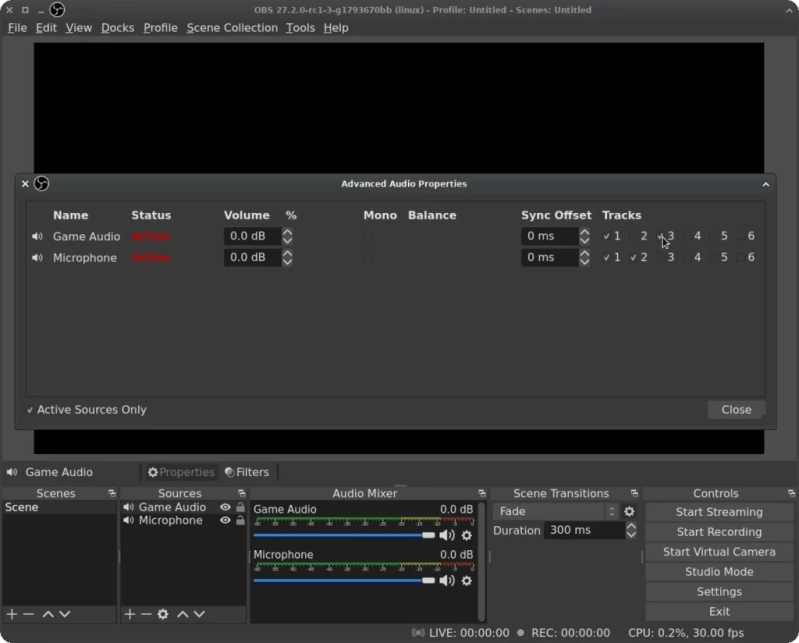Enter Studio Mode
This screenshot has height=643, width=799.
[719, 572]
